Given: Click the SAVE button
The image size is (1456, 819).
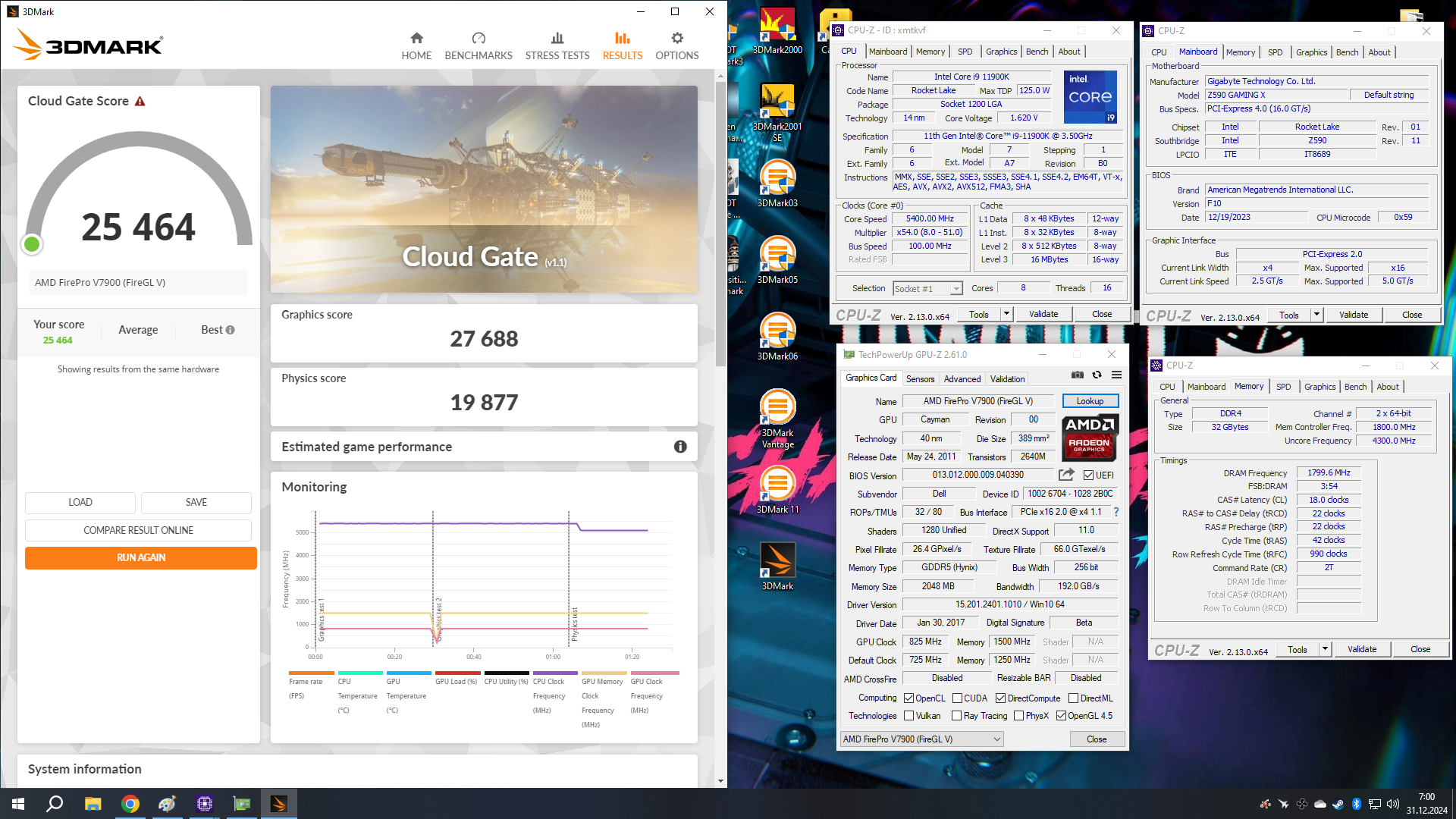Looking at the screenshot, I should click(196, 502).
